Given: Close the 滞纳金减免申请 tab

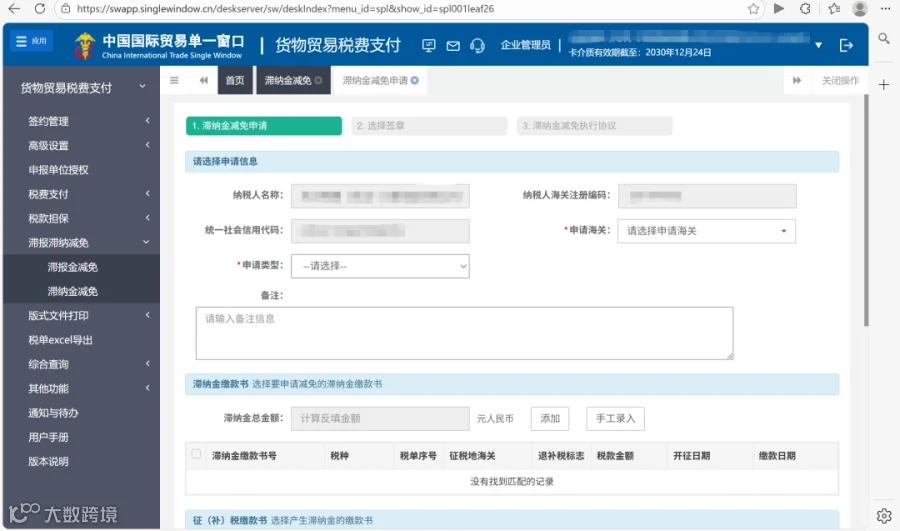Looking at the screenshot, I should [x=415, y=80].
